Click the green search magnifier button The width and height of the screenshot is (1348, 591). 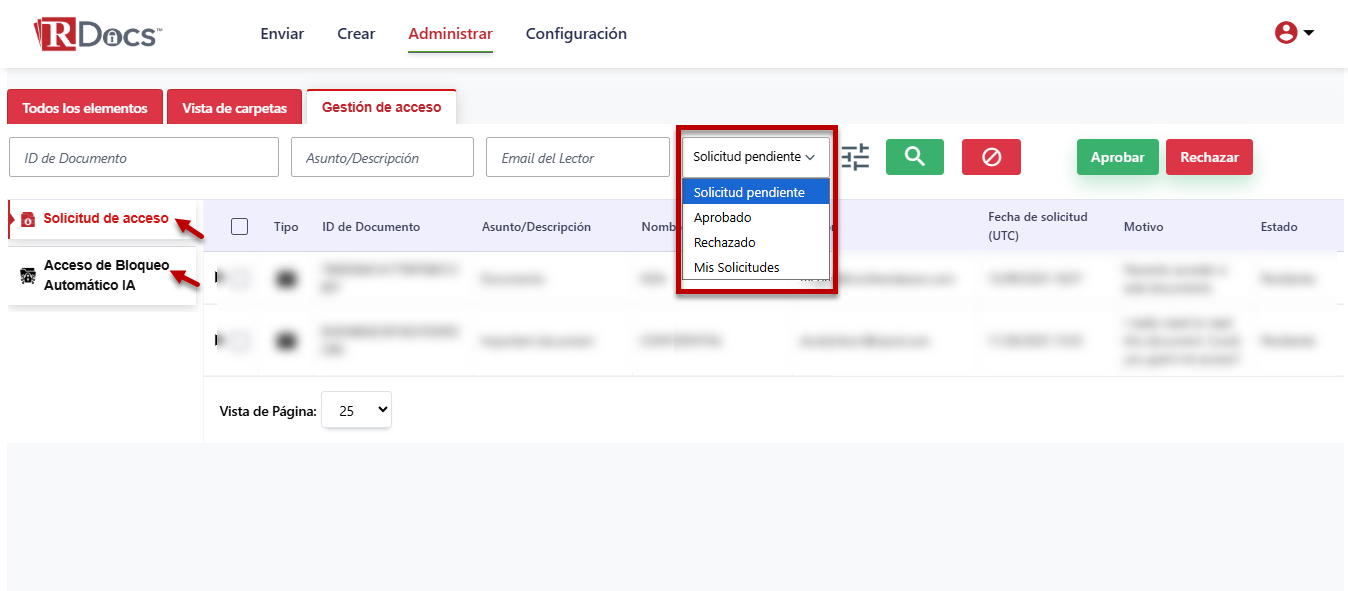[x=914, y=157]
